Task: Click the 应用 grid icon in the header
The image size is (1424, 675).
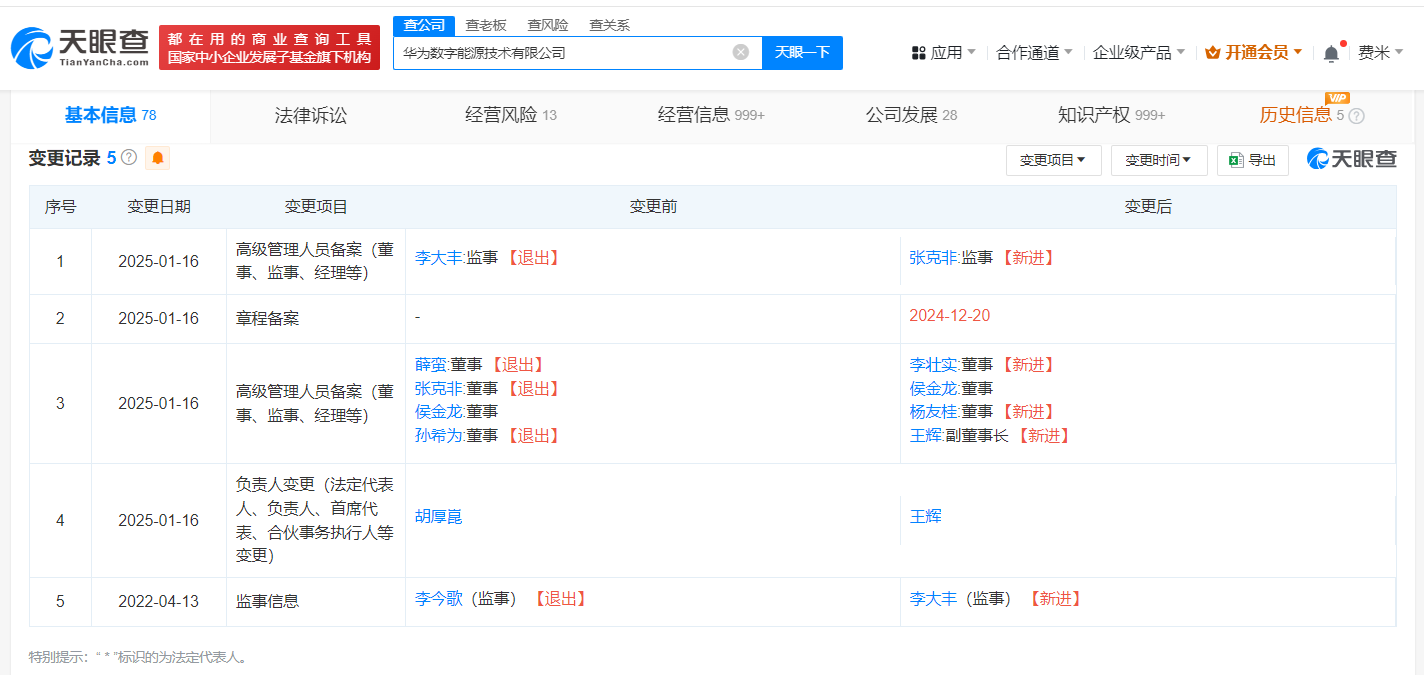Action: pyautogui.click(x=918, y=53)
